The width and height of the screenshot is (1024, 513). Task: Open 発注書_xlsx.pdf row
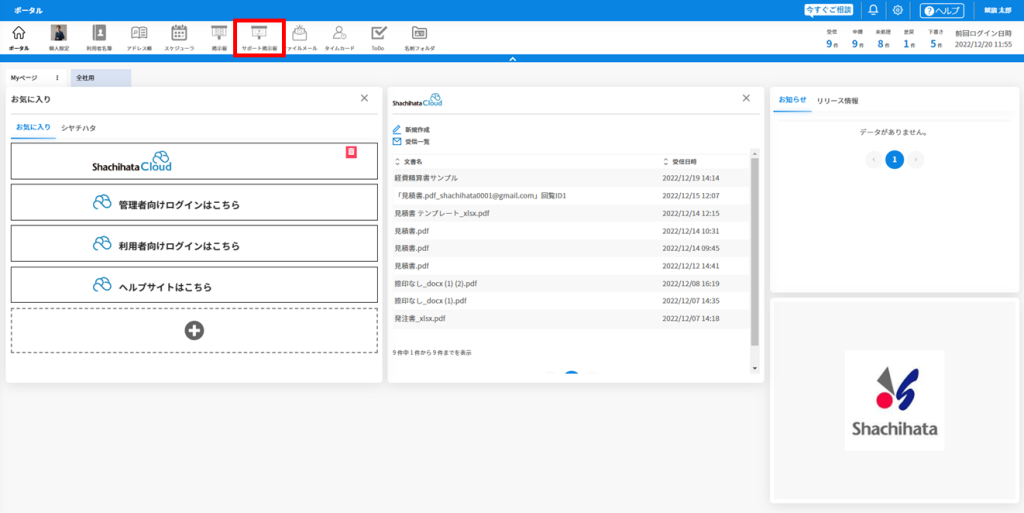coord(571,319)
